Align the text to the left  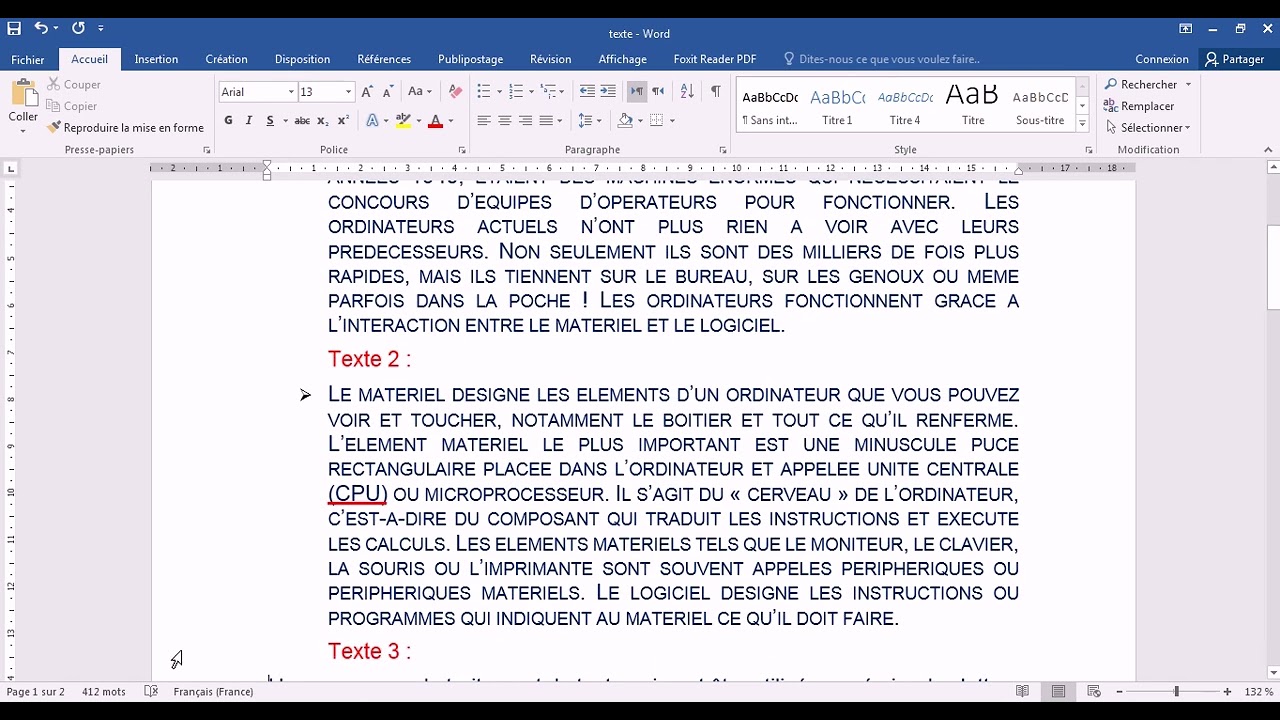pos(484,121)
